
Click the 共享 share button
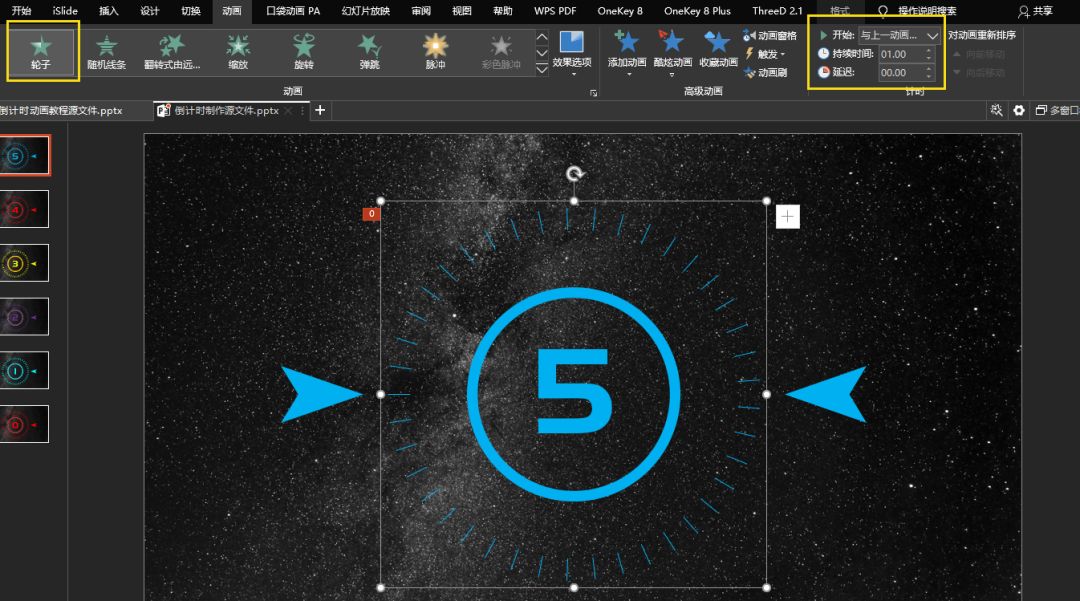point(1036,11)
